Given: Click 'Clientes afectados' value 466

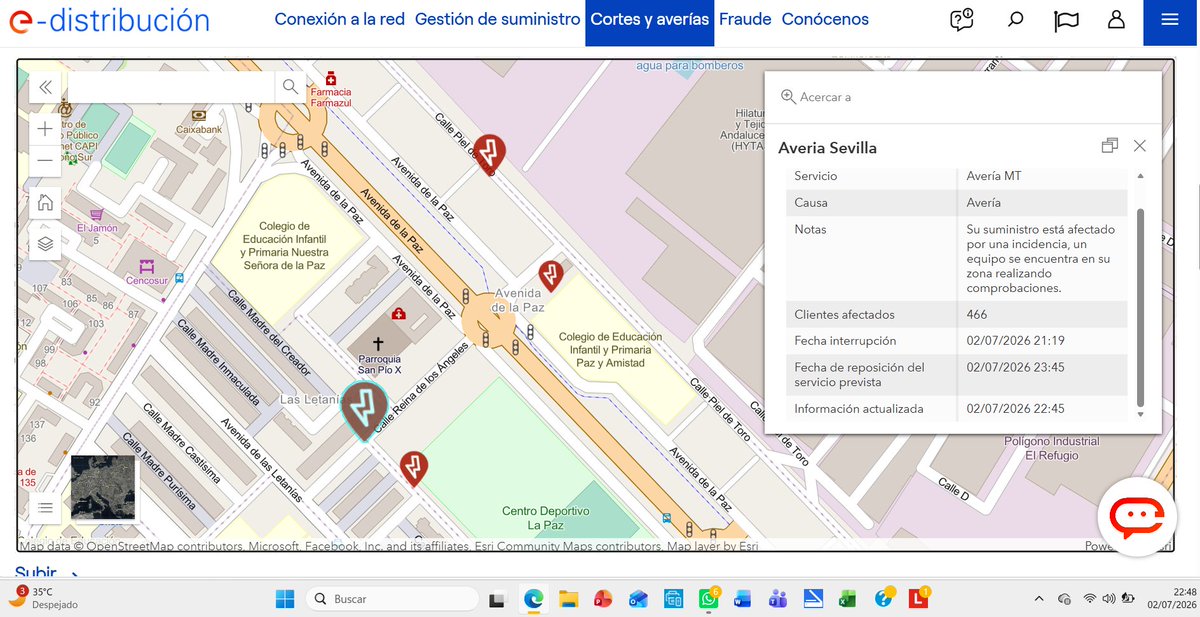Looking at the screenshot, I should (x=977, y=314).
